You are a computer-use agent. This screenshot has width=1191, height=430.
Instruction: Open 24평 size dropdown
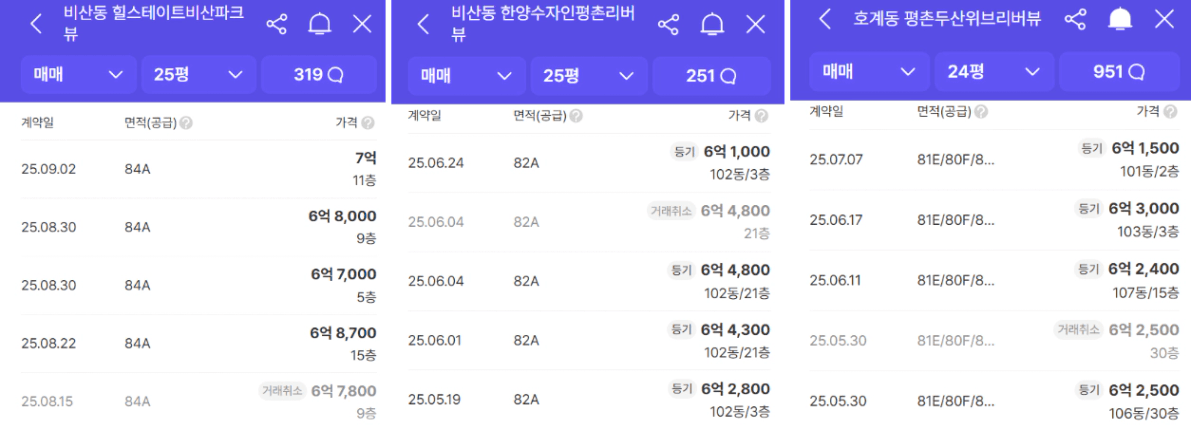993,71
